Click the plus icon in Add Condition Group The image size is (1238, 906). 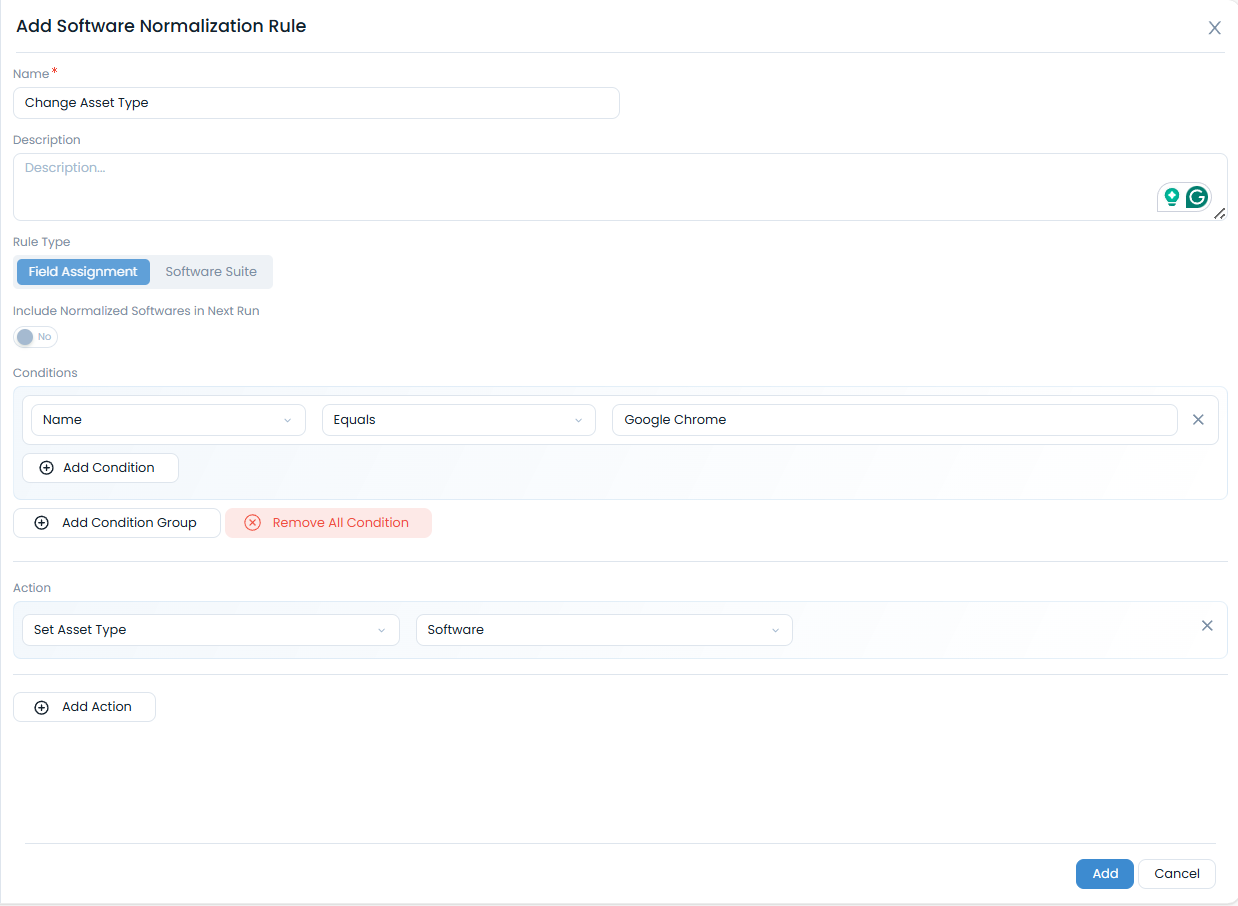point(41,523)
